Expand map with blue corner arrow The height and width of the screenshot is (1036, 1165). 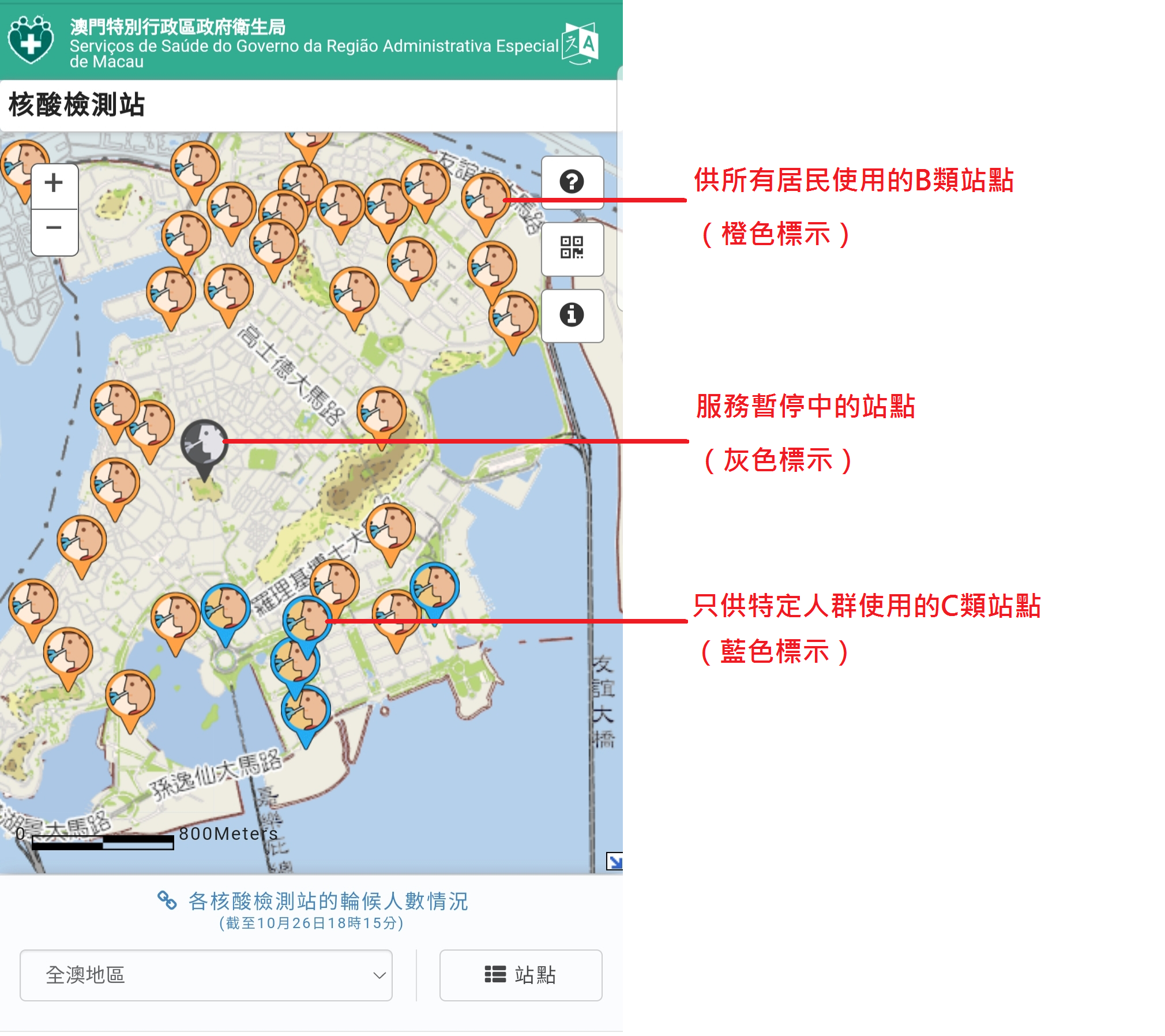tap(614, 861)
